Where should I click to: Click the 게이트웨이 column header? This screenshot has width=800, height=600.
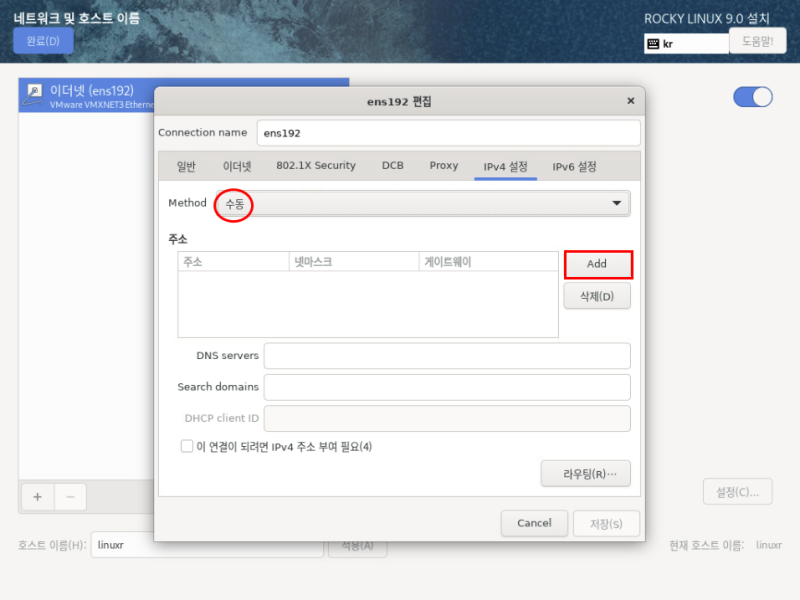(488, 262)
